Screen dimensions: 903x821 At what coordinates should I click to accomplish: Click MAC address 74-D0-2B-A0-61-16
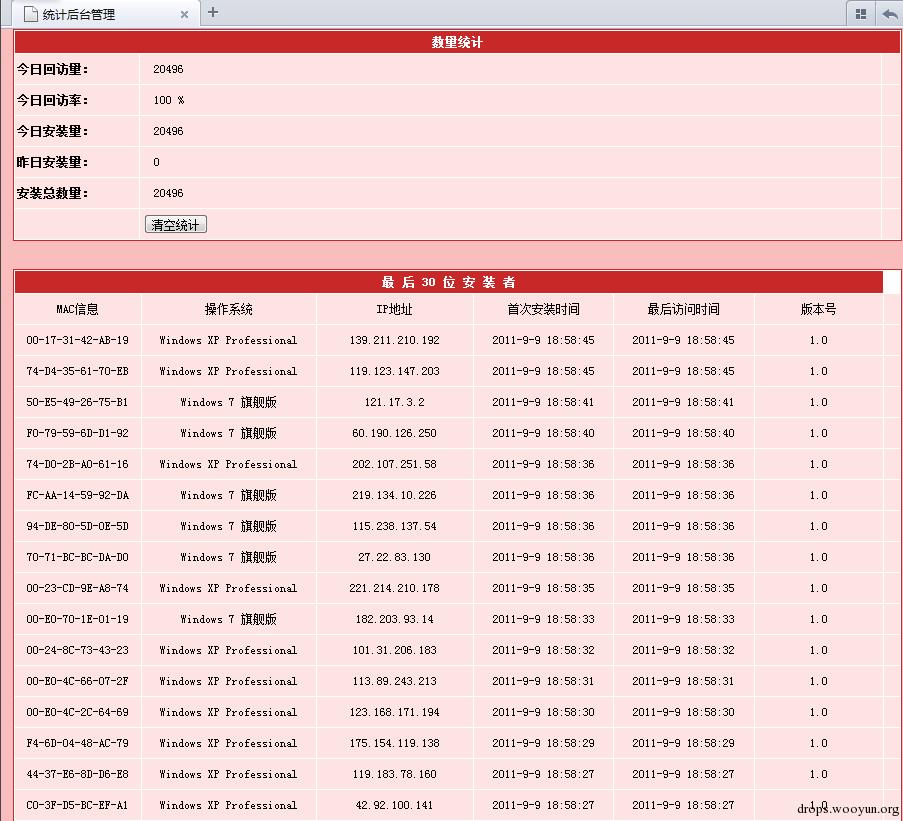pos(77,464)
